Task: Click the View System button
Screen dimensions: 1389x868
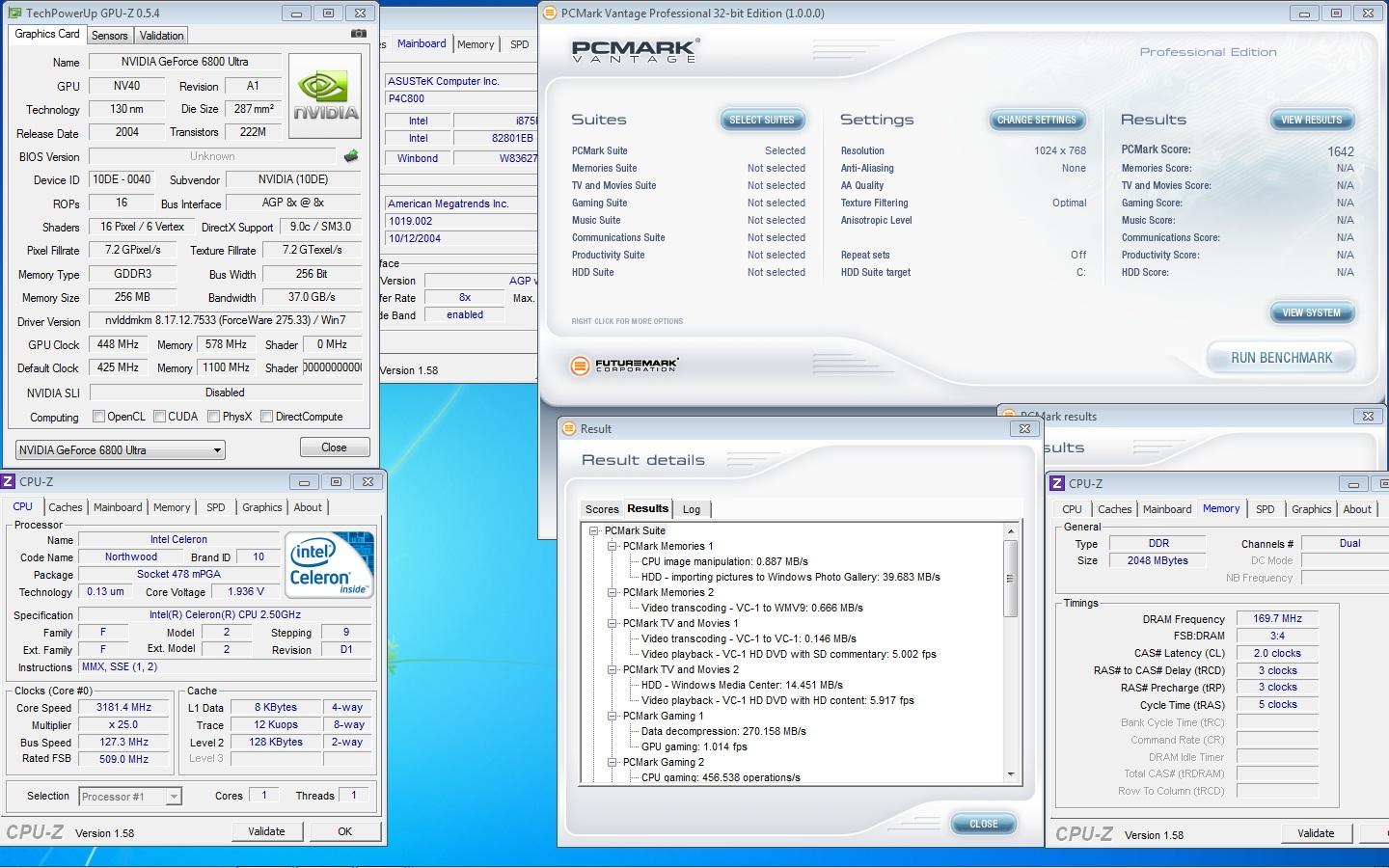Action: coord(1312,312)
